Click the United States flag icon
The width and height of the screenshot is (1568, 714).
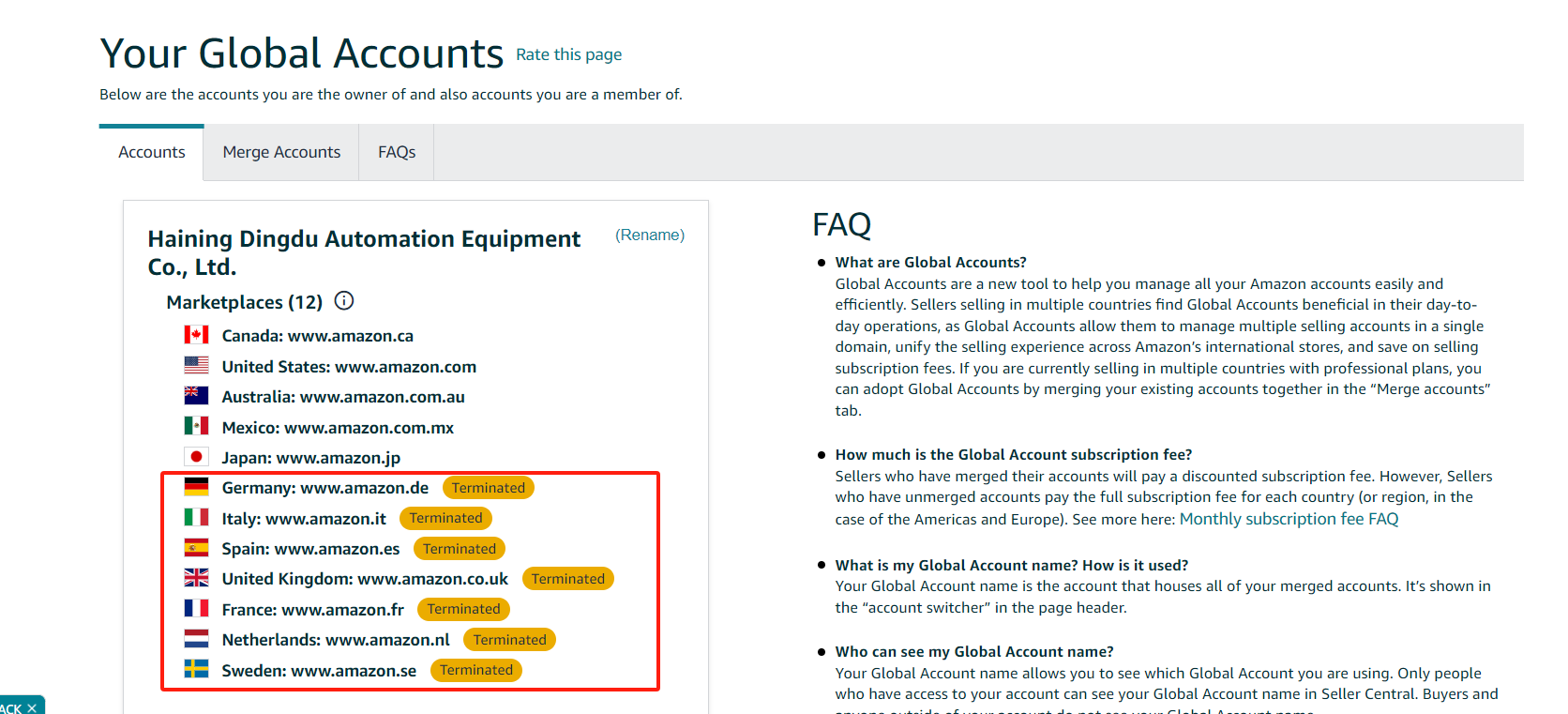point(196,365)
